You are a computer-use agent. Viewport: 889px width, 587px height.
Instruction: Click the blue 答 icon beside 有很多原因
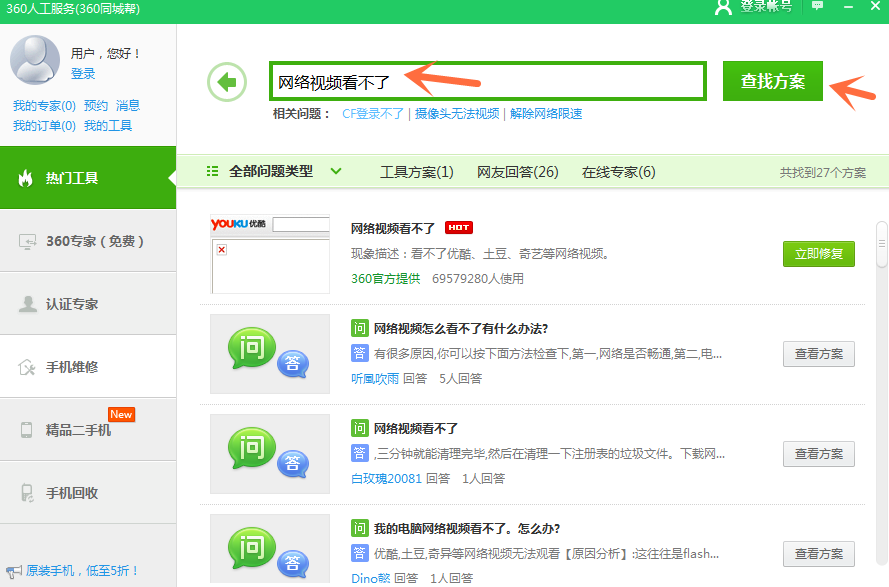coord(359,353)
